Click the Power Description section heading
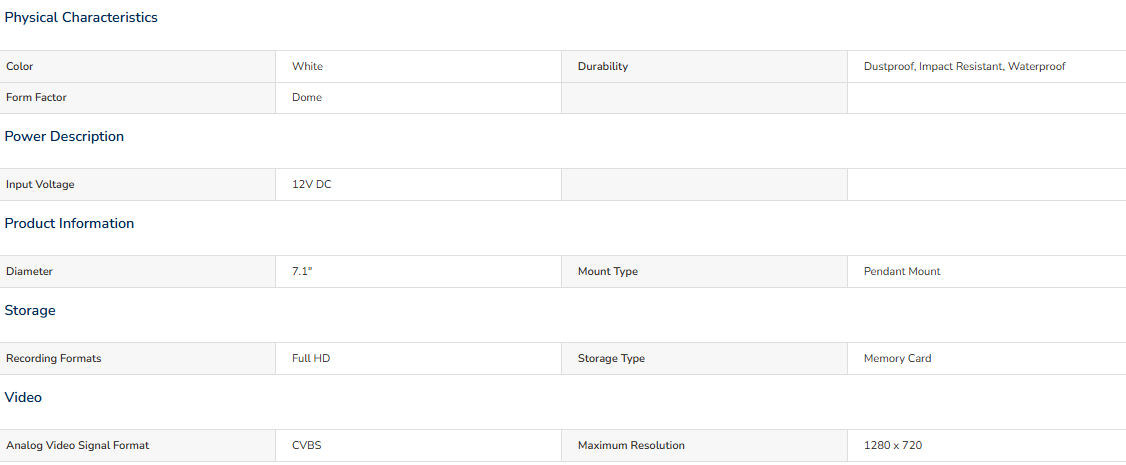 coord(64,136)
